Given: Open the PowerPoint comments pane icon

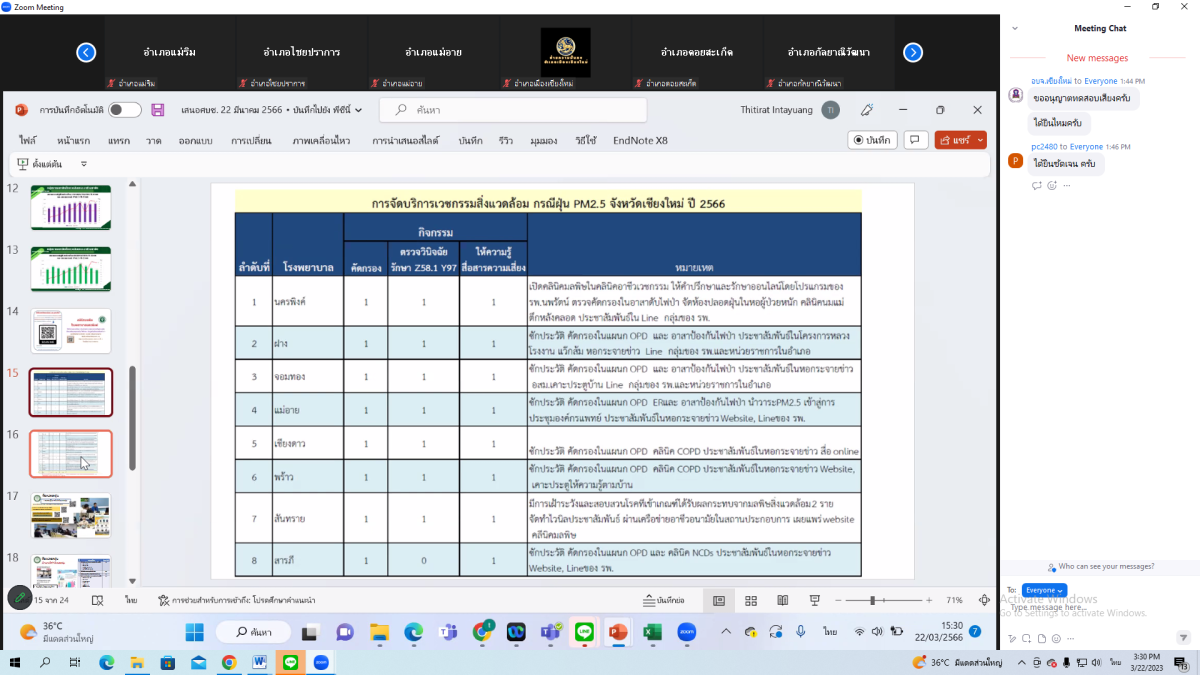Looking at the screenshot, I should tap(915, 140).
